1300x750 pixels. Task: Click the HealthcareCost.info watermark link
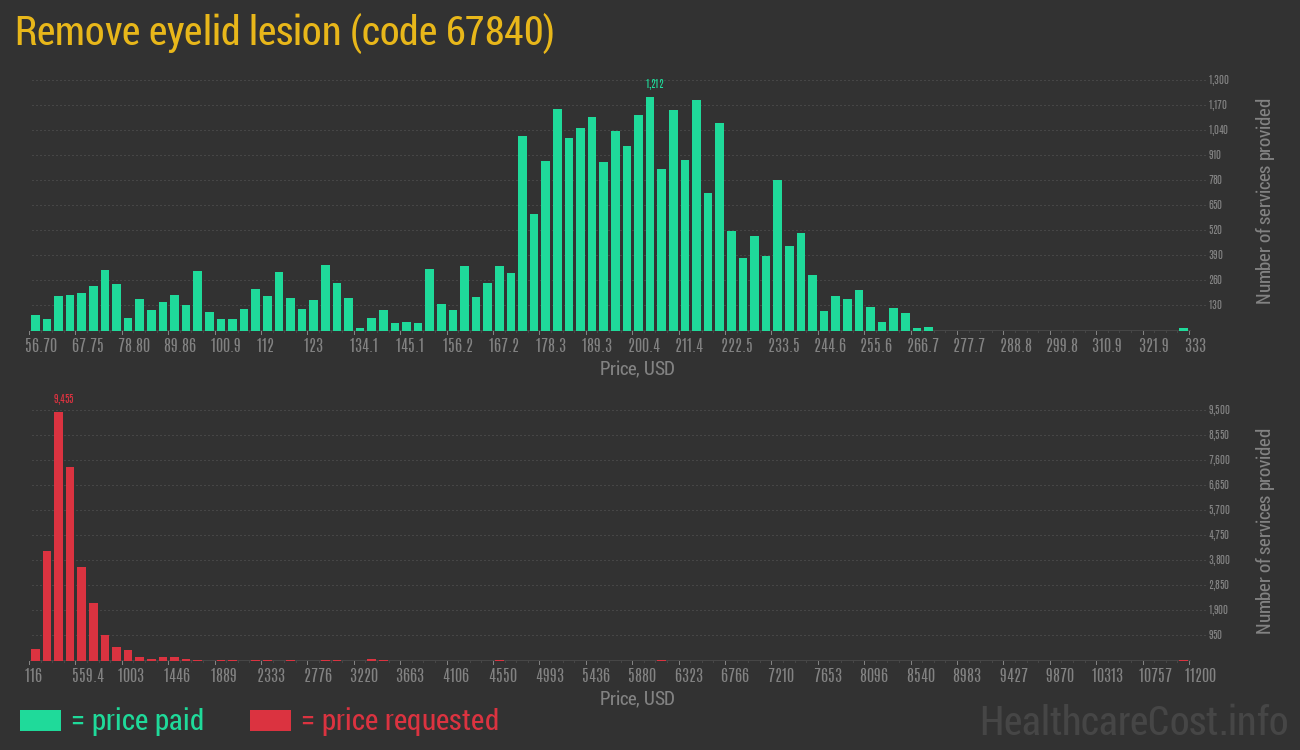click(x=1133, y=720)
